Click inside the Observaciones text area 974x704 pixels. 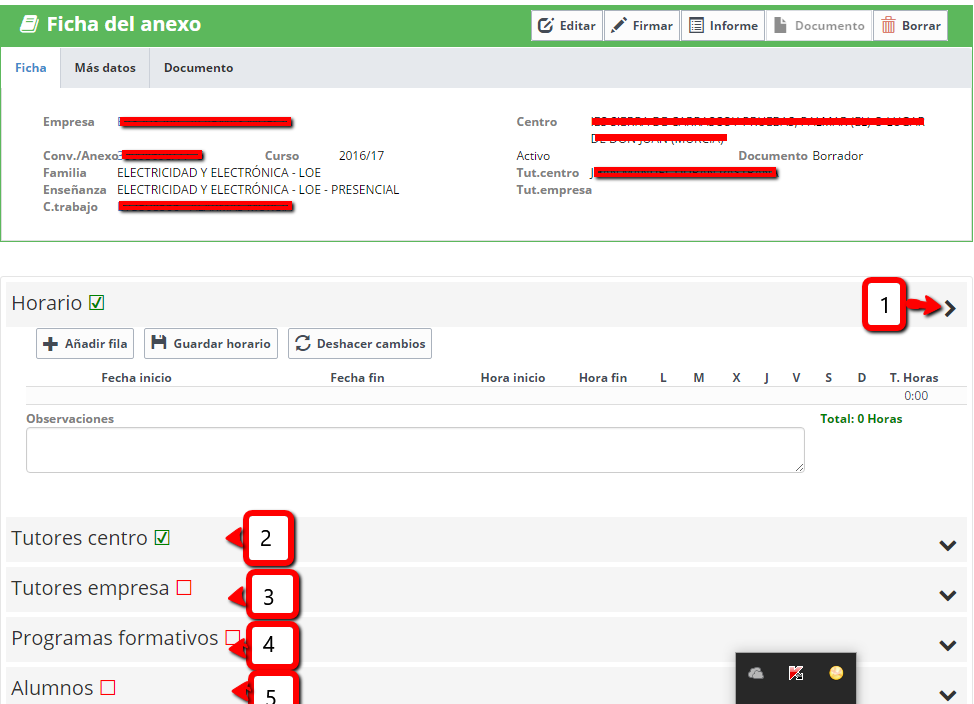click(x=415, y=450)
